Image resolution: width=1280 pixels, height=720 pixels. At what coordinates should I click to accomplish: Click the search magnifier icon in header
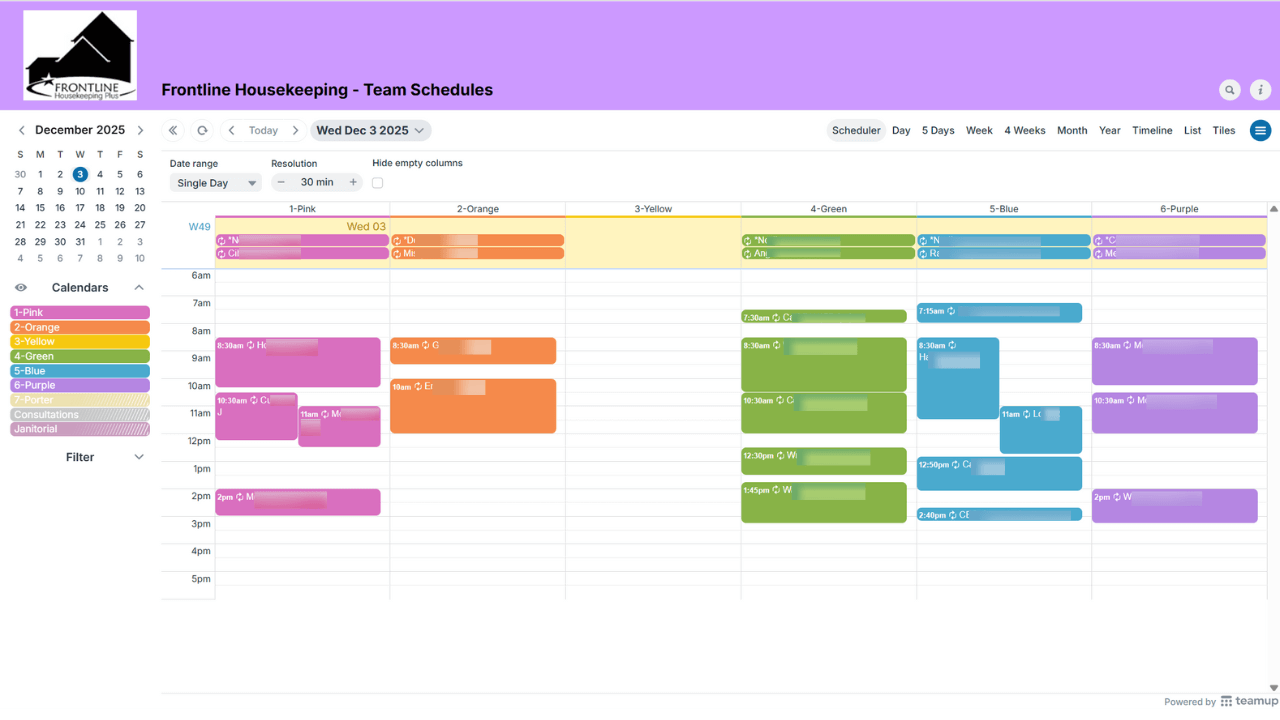click(1230, 90)
